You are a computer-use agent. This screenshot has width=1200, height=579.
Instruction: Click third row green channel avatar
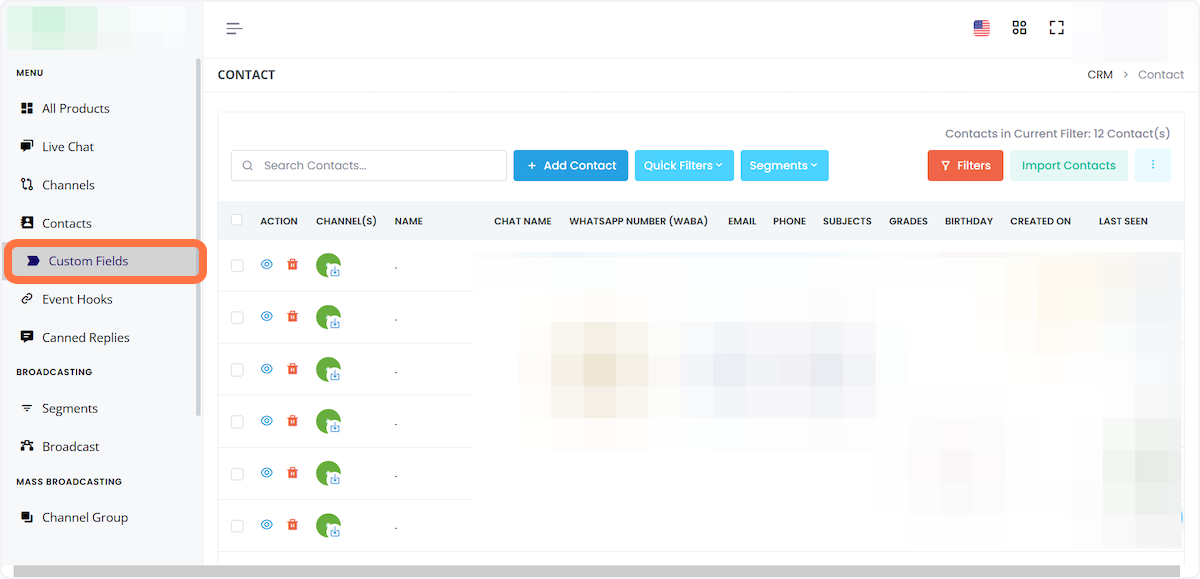point(329,369)
